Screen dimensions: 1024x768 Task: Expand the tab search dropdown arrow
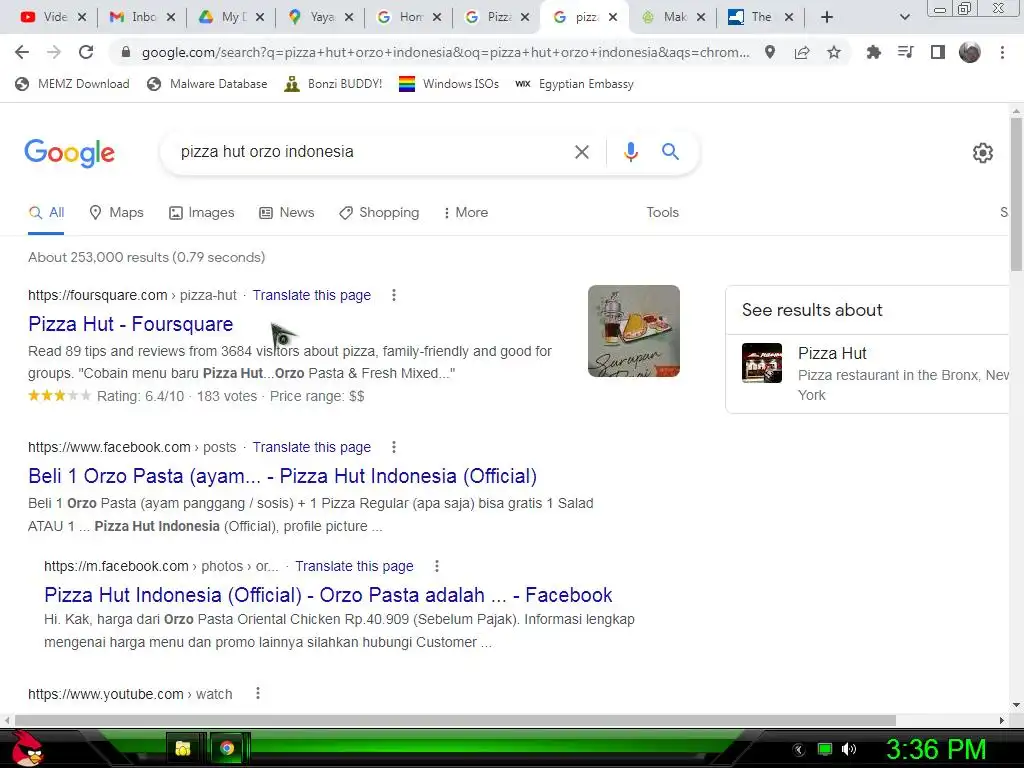tap(904, 17)
